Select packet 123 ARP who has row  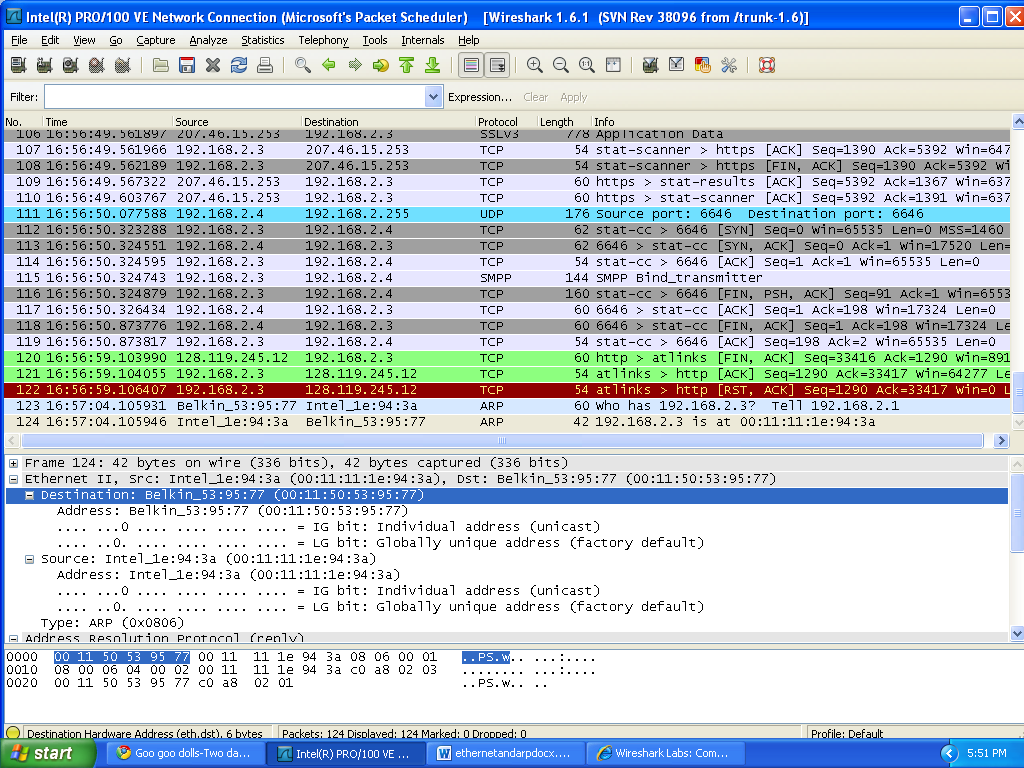(x=507, y=406)
